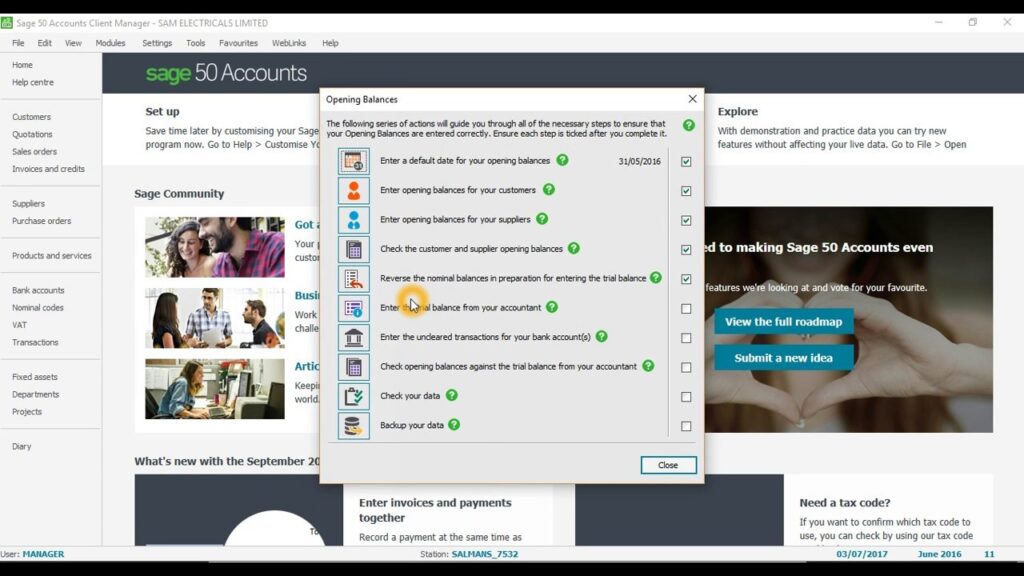Open help for supplier opening balances
Viewport: 1024px width, 576px height.
pos(542,219)
